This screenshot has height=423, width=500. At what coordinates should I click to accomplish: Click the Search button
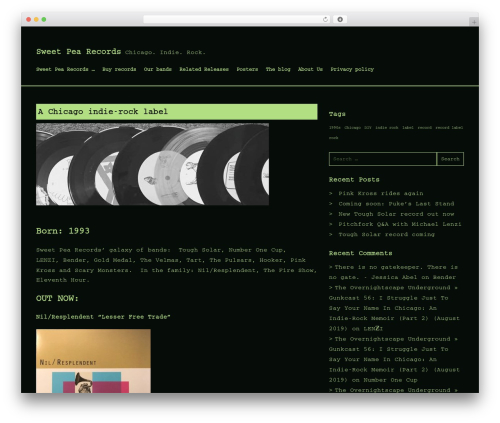pos(450,159)
